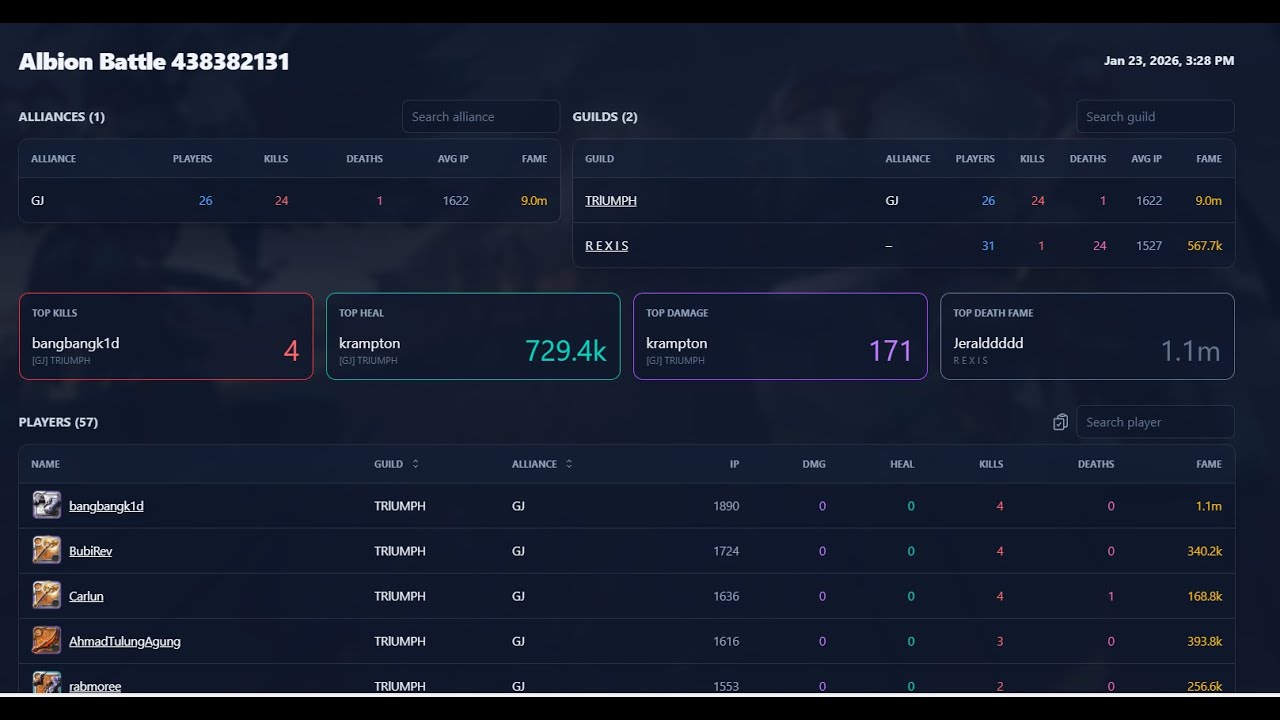This screenshot has height=720, width=1280.
Task: Click krampton name in Top Heal card
Action: pyautogui.click(x=369, y=343)
